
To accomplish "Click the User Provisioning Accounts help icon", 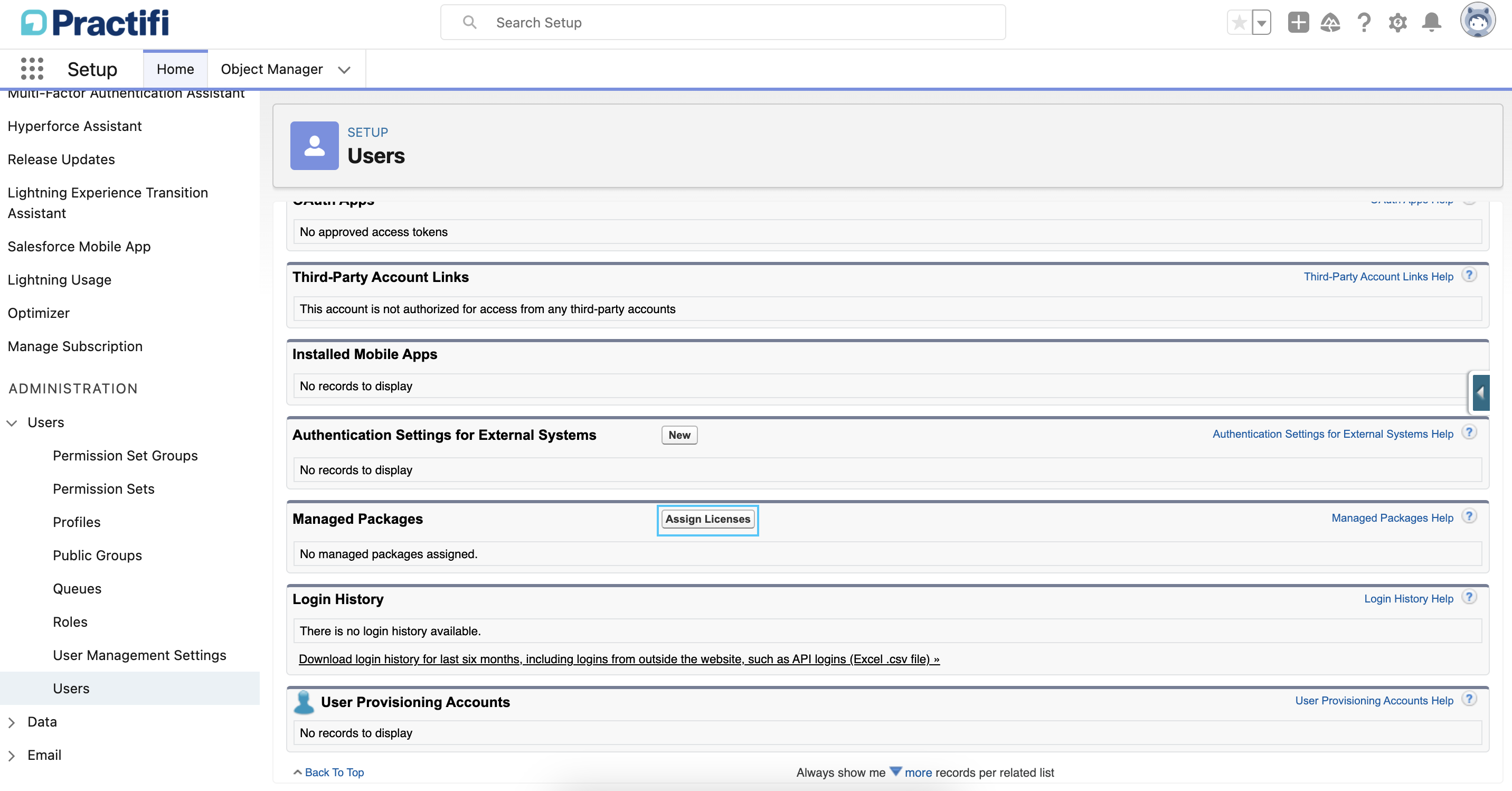I will click(x=1469, y=699).
